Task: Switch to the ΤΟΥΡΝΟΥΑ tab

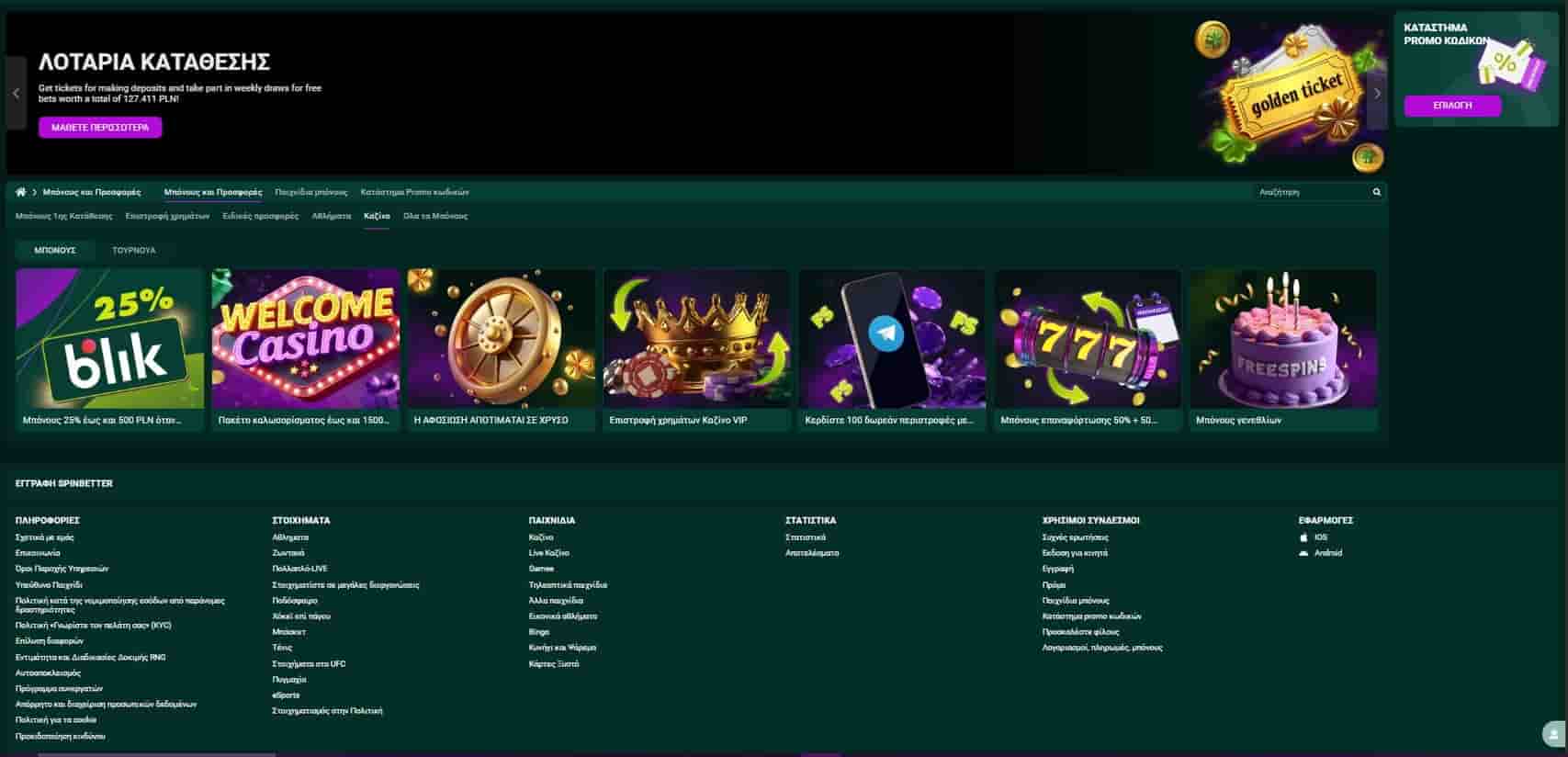Action: click(x=134, y=250)
